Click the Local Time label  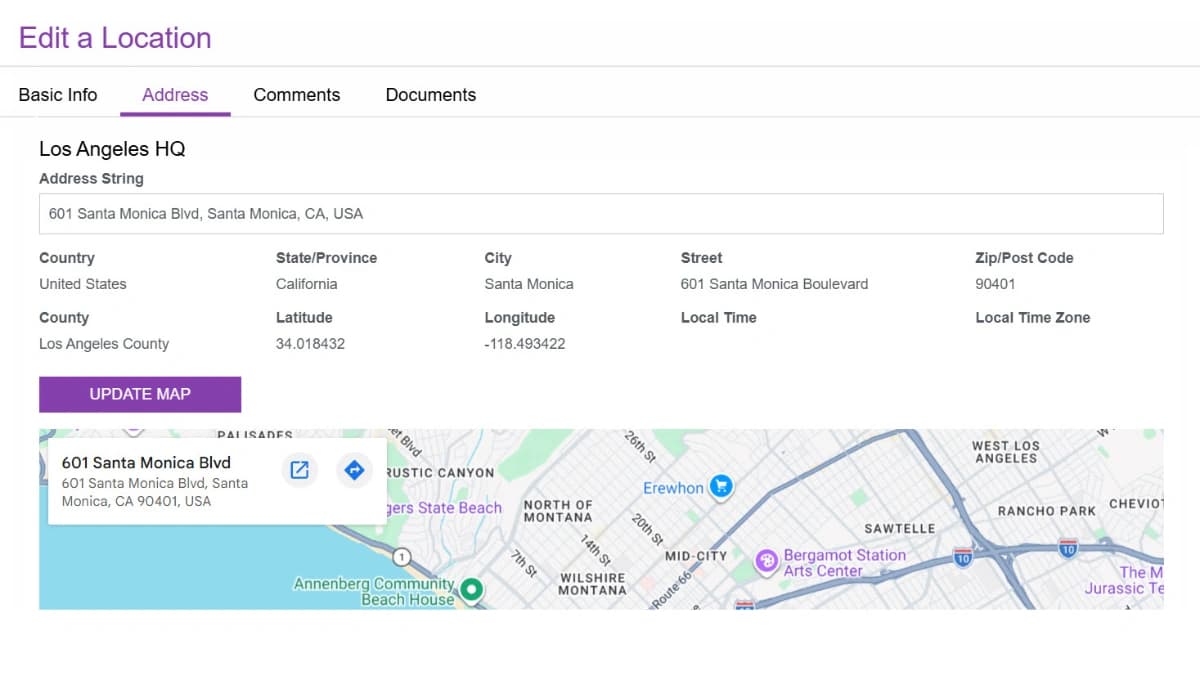(x=719, y=318)
